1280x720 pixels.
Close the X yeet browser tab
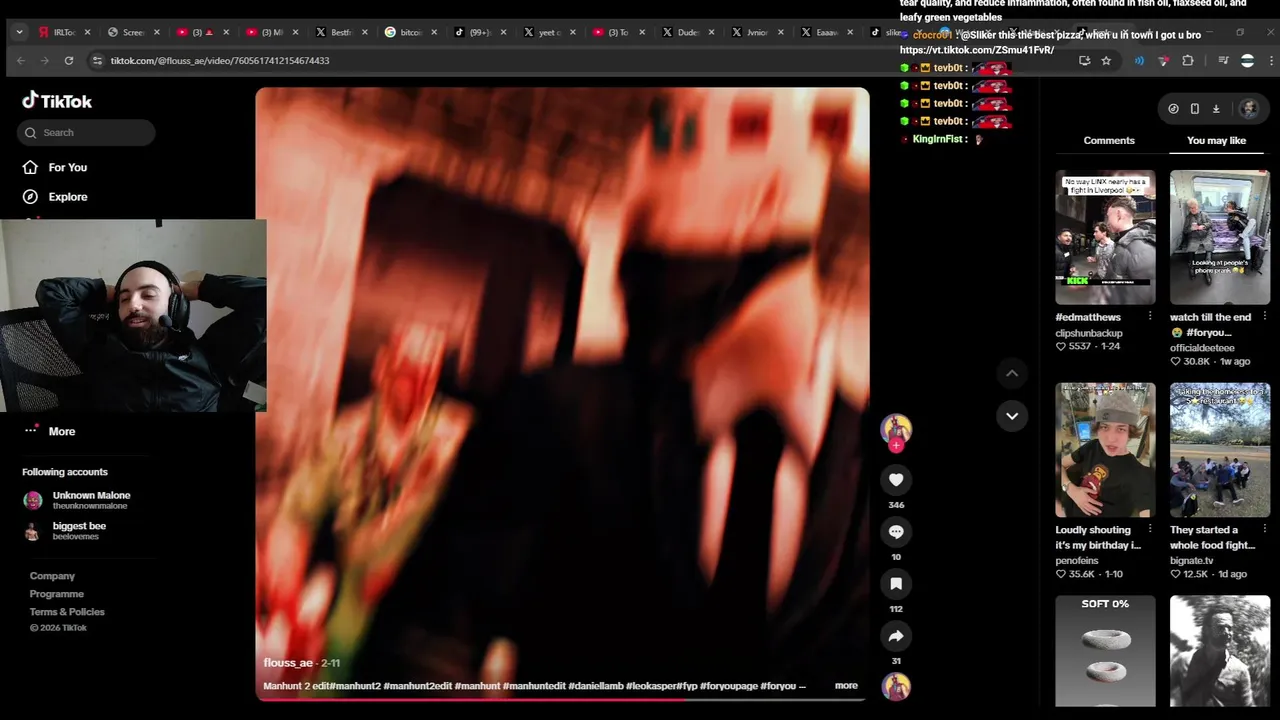[572, 33]
